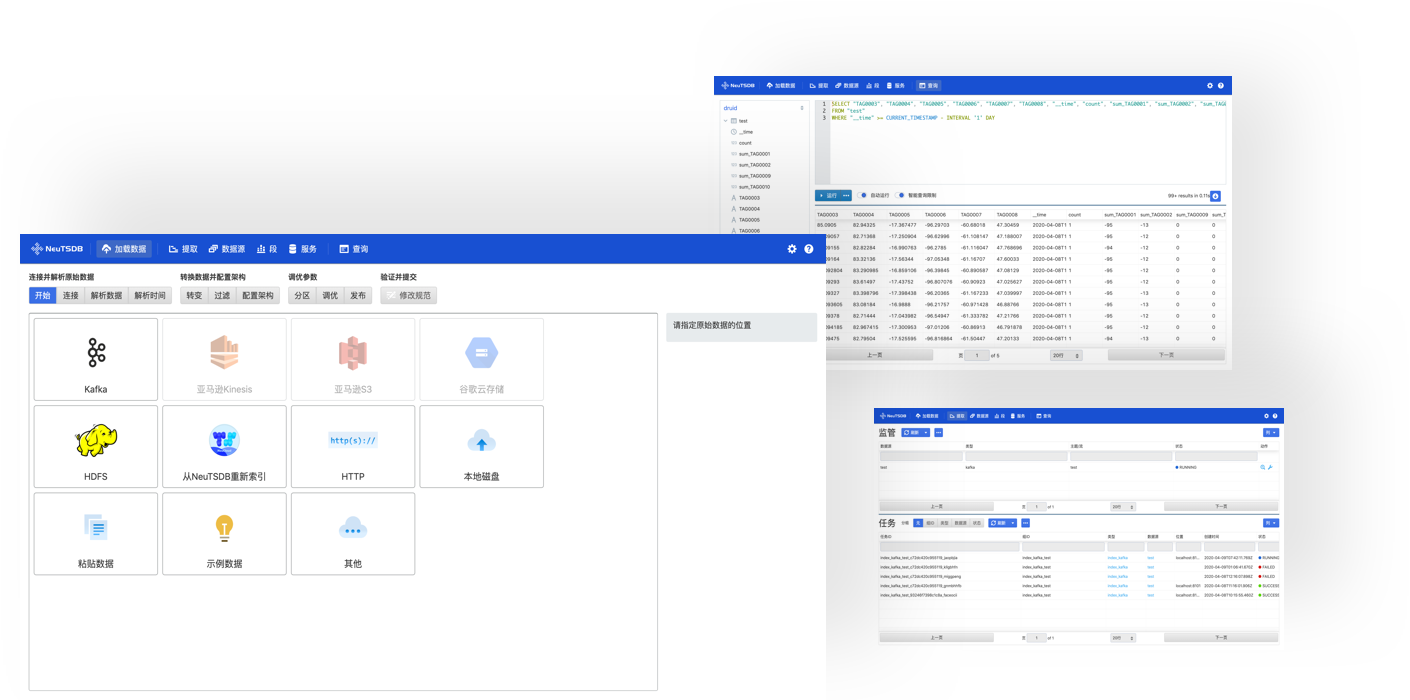This screenshot has height=700, width=1410.
Task: Open settings gear in the front window
Action: [792, 249]
